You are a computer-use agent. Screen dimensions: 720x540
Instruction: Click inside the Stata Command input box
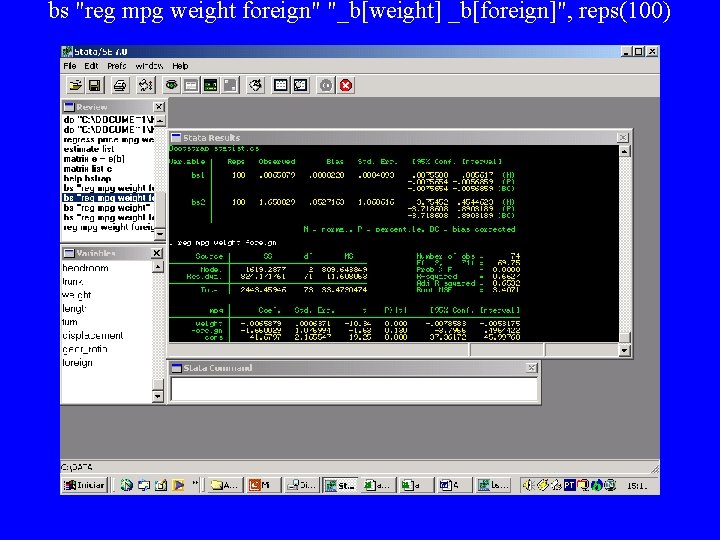(354, 389)
